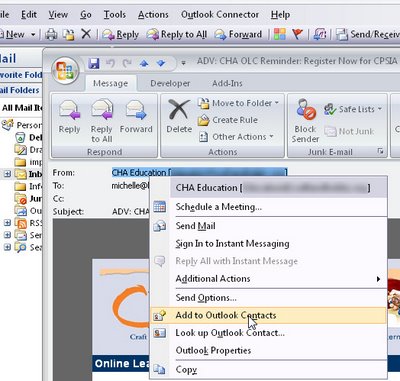
Task: Select Sign In to Instant Messaging
Action: [269, 244]
